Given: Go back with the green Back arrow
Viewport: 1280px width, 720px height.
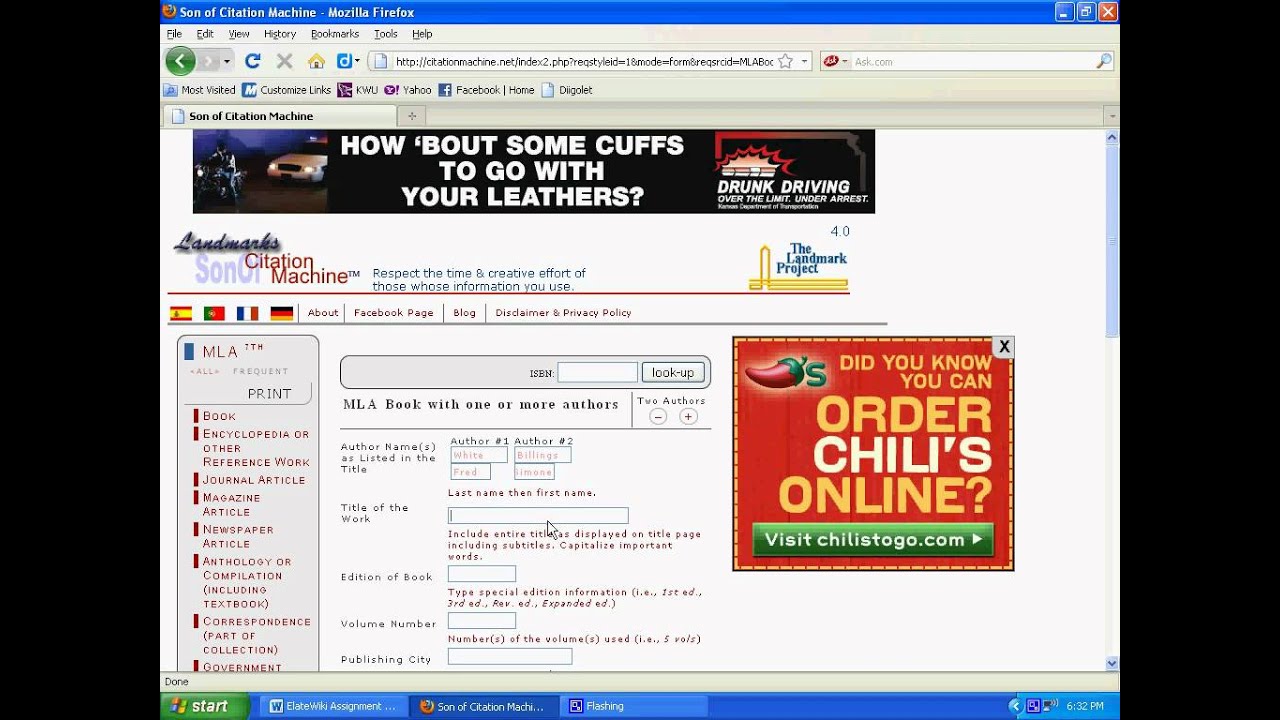Looking at the screenshot, I should [x=180, y=61].
